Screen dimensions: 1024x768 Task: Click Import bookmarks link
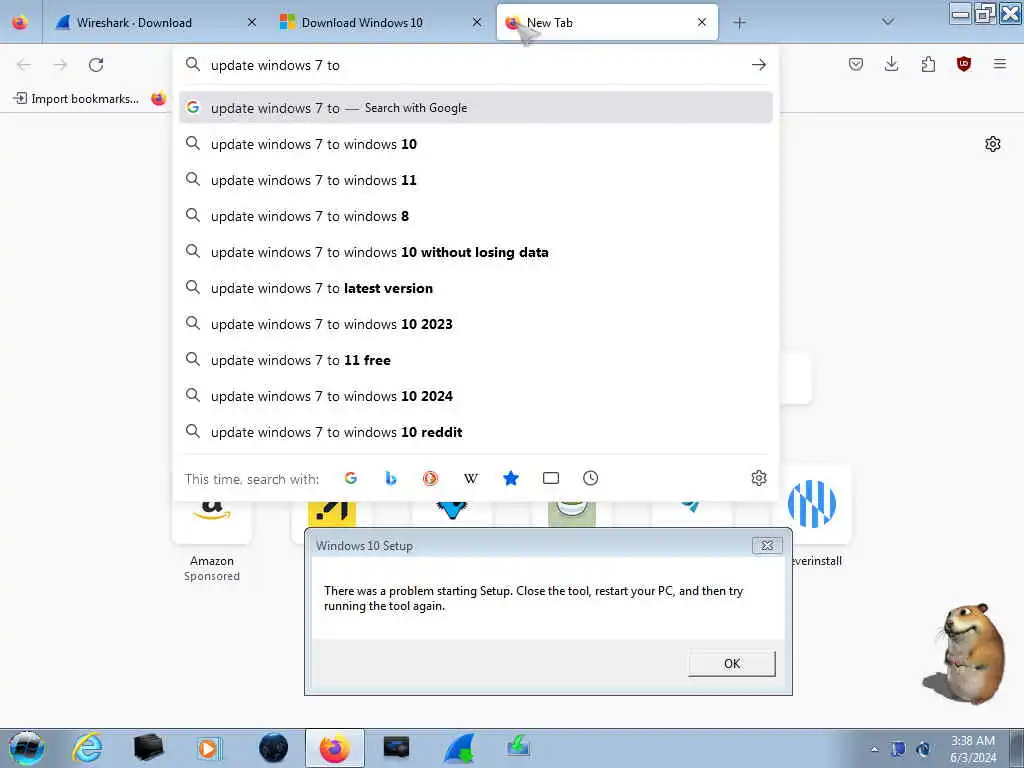click(x=76, y=99)
